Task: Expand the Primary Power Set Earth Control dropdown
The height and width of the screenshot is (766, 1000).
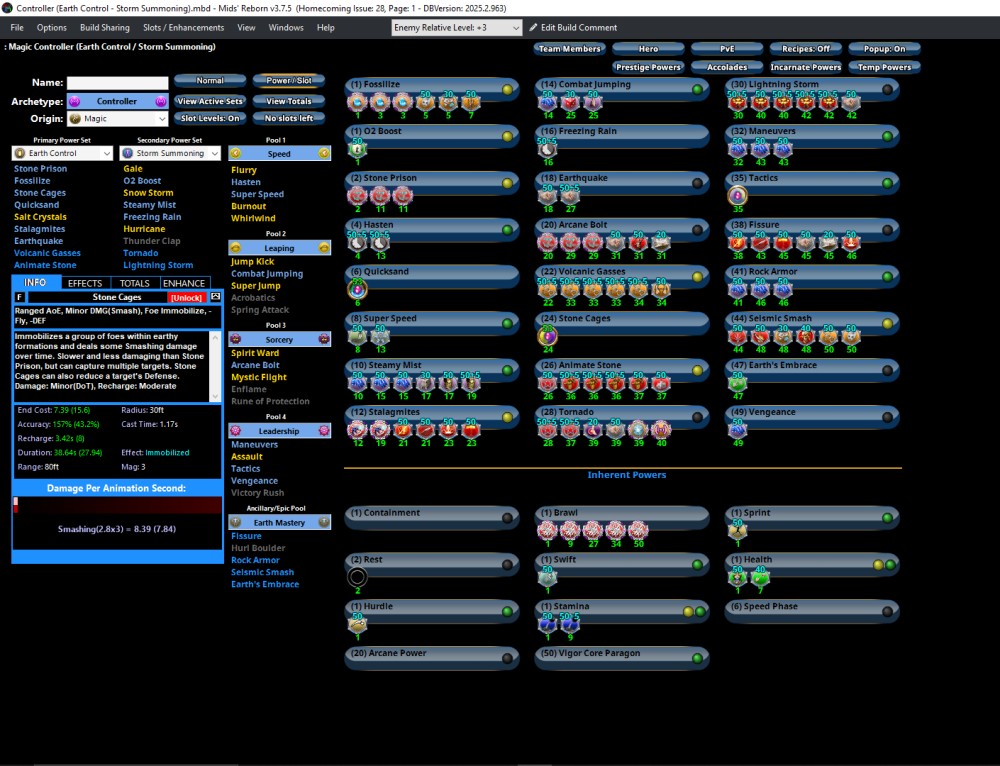Action: click(x=63, y=154)
